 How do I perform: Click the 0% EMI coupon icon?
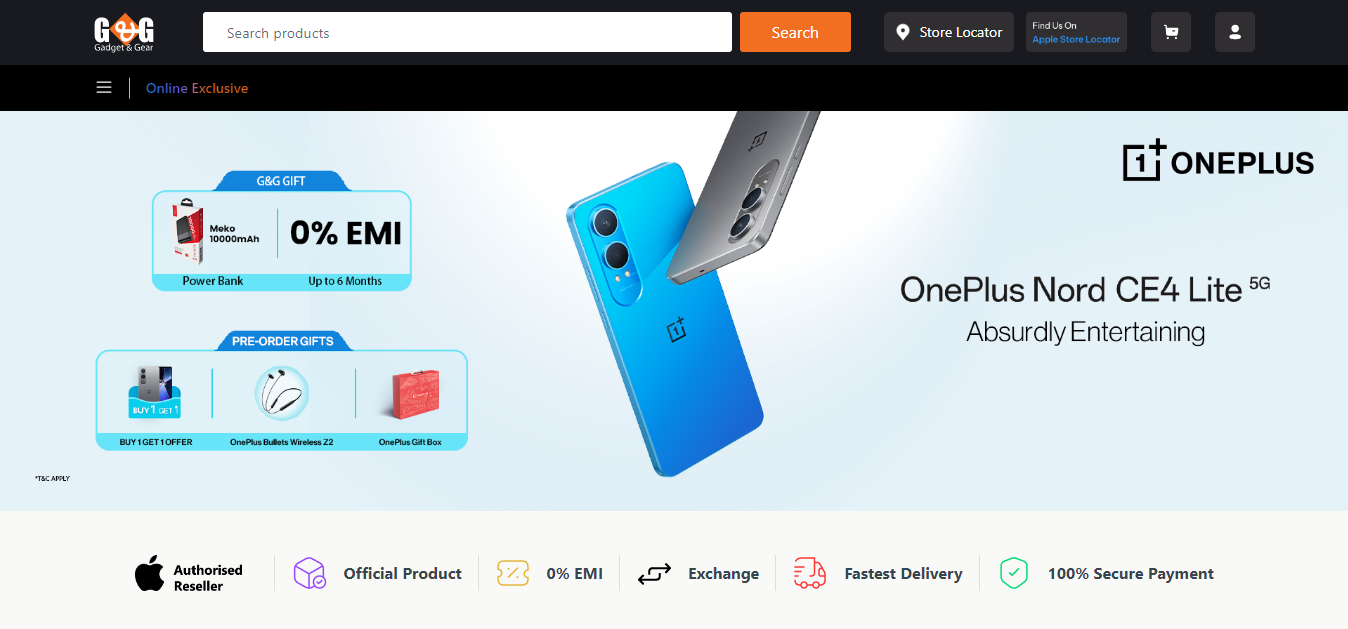pyautogui.click(x=513, y=573)
